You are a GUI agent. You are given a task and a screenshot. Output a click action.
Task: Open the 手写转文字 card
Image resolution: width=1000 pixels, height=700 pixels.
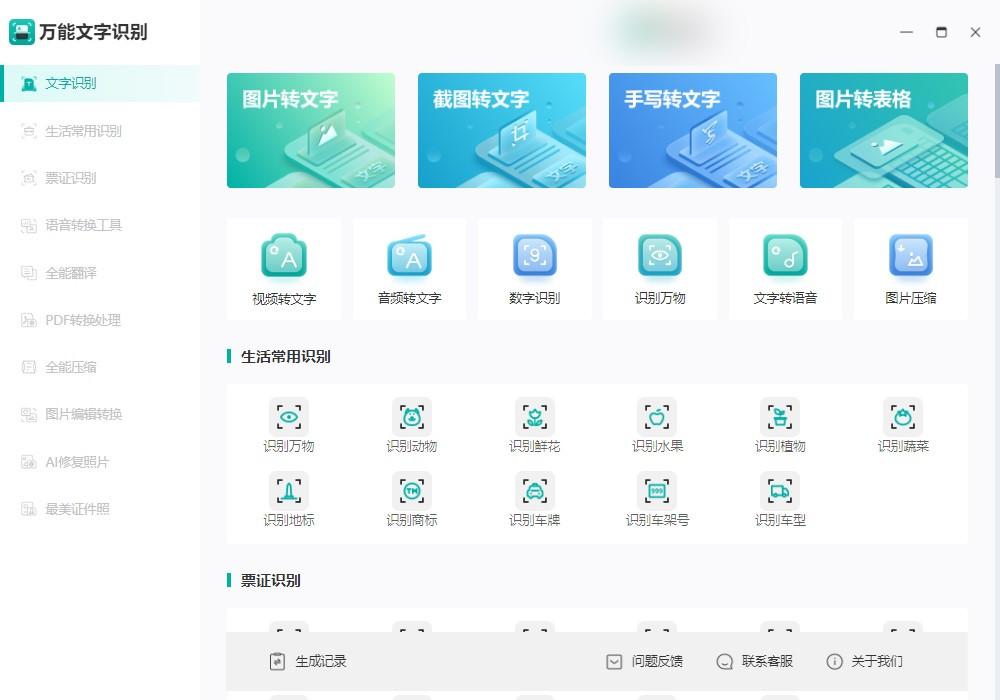[x=693, y=130]
